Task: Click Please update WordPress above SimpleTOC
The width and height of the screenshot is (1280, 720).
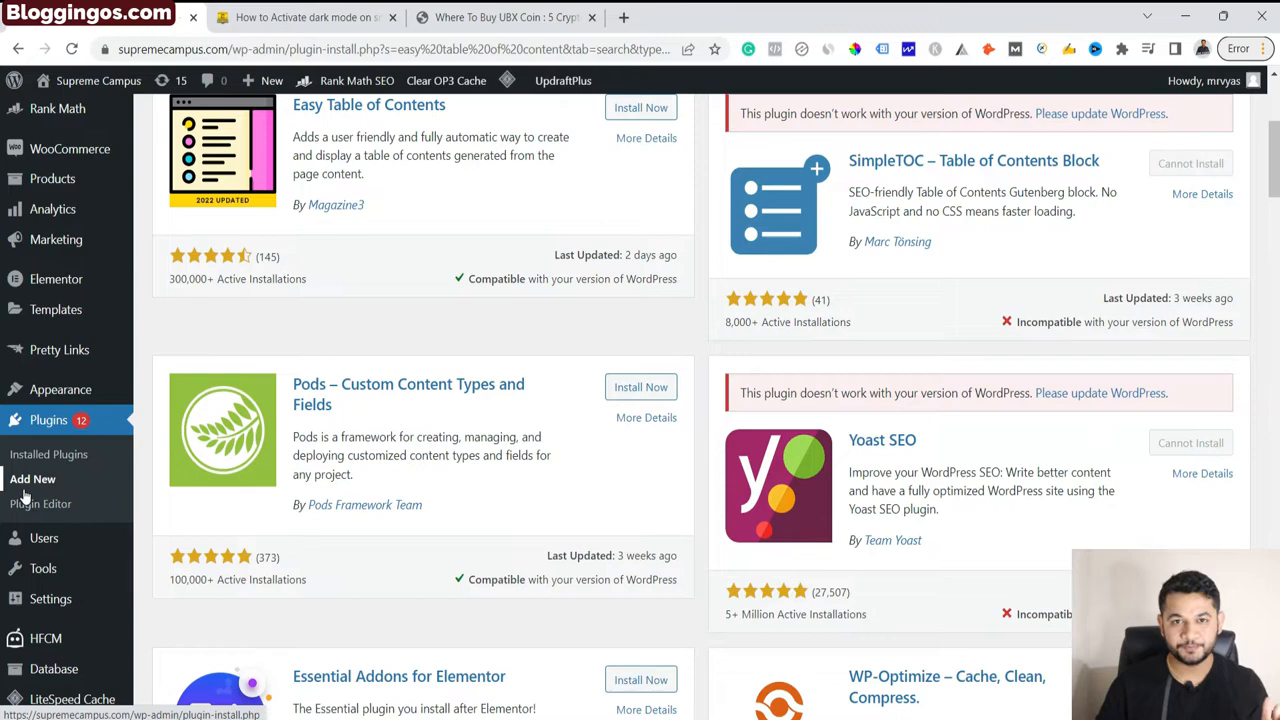Action: coord(1100,114)
